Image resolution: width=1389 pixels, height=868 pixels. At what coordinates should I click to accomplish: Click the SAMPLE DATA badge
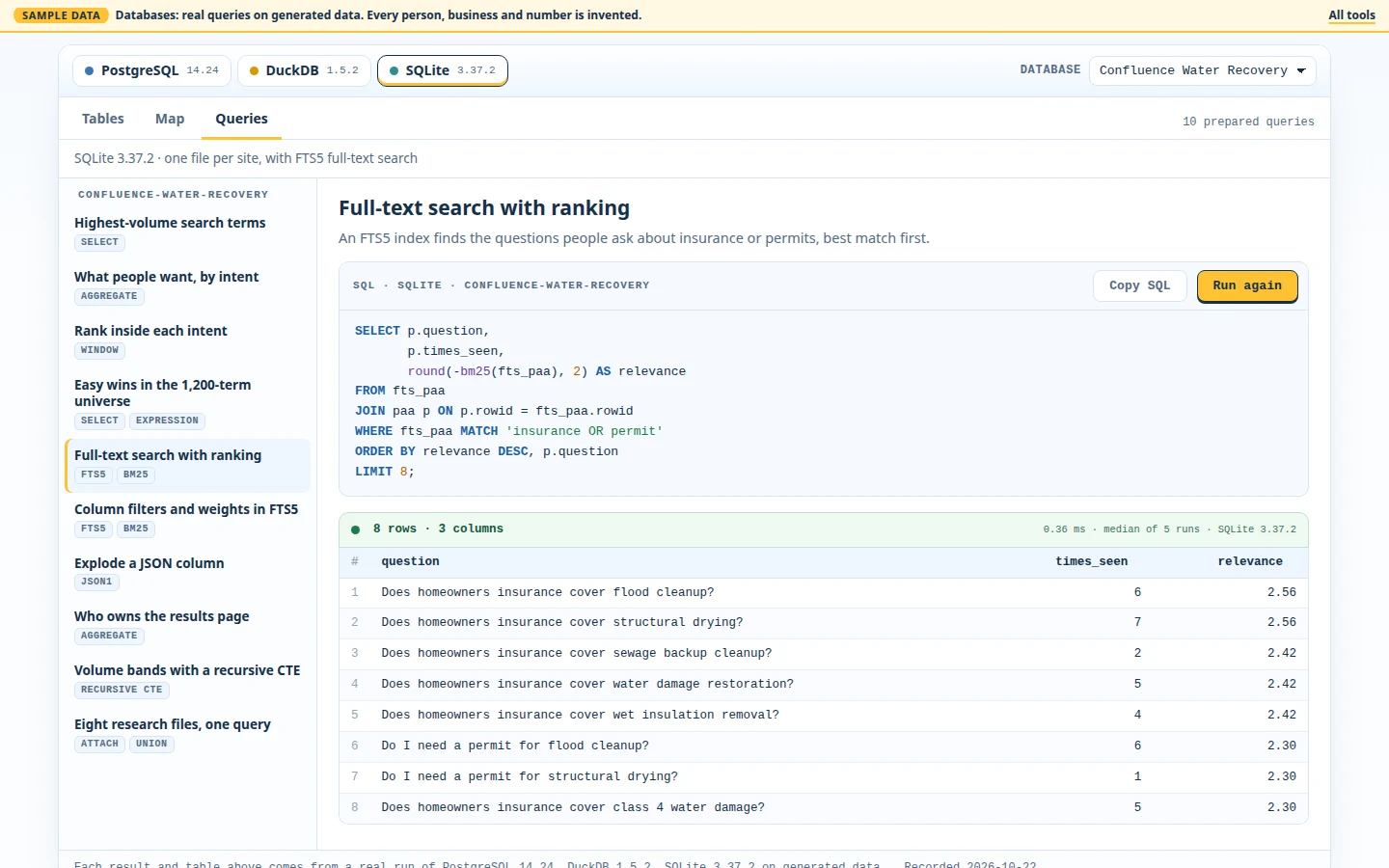click(61, 15)
